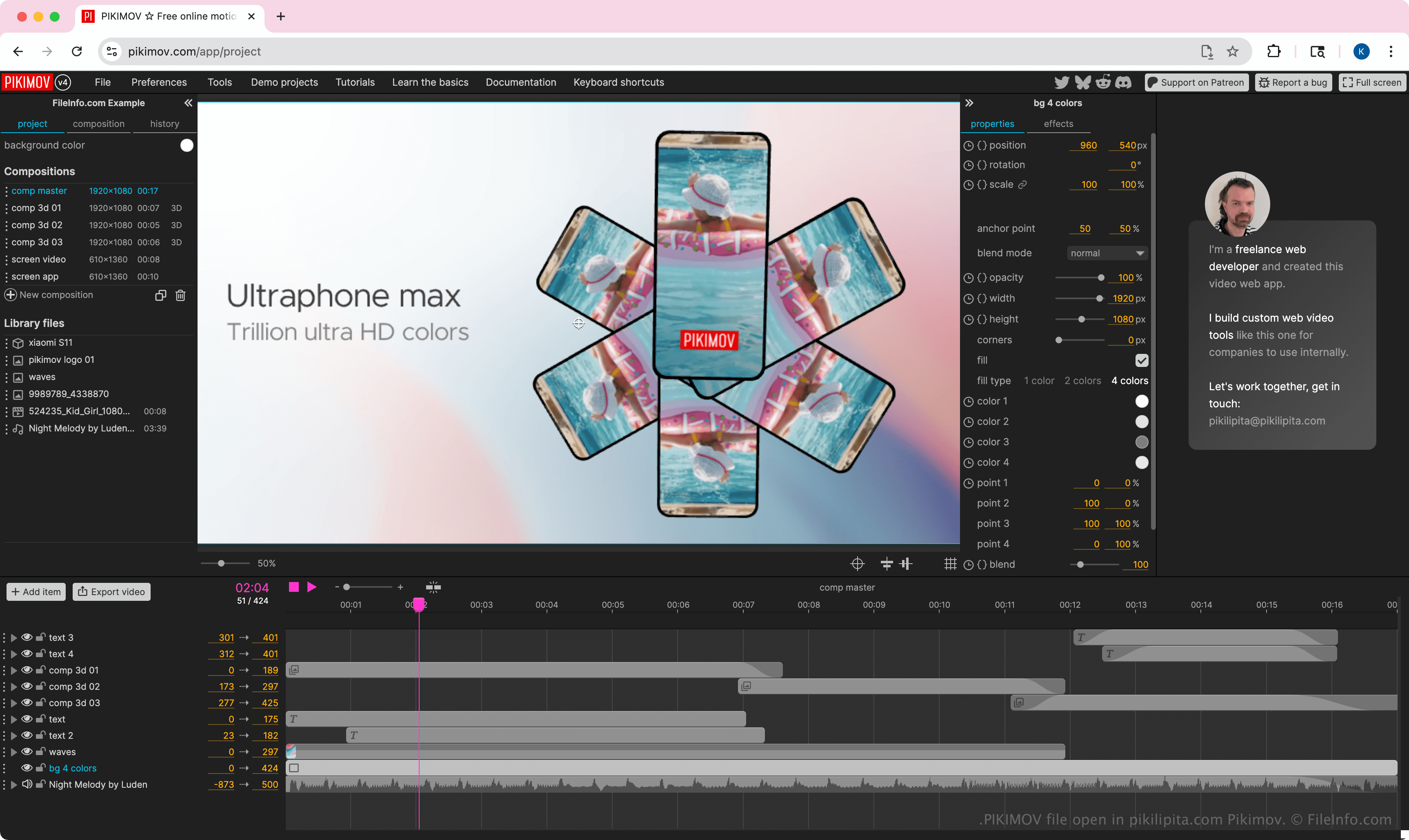Open the Twitter link icon
This screenshot has width=1409, height=840.
coord(1062,82)
